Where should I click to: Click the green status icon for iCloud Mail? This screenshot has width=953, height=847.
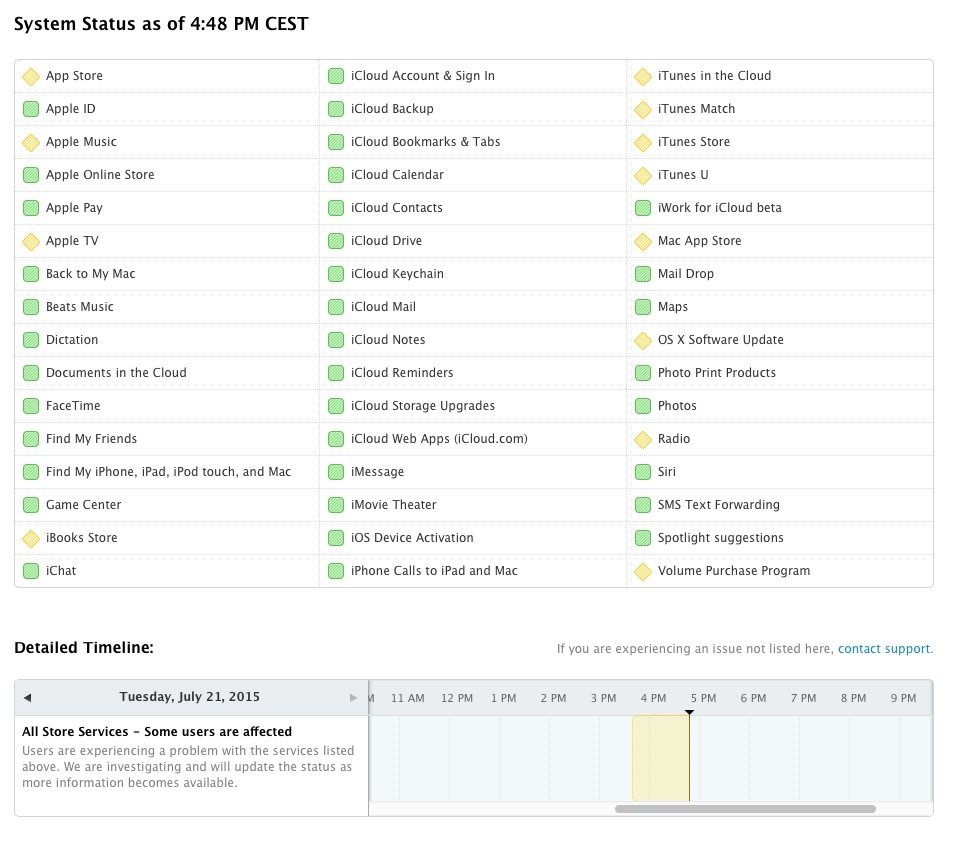coord(335,307)
